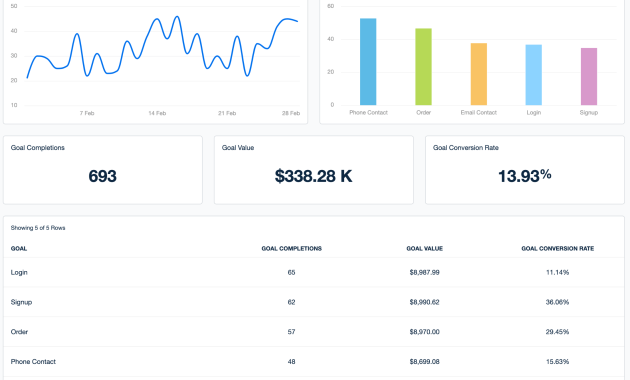This screenshot has width=630, height=380.
Task: Click Login goal value $8,987.99
Action: (424, 272)
